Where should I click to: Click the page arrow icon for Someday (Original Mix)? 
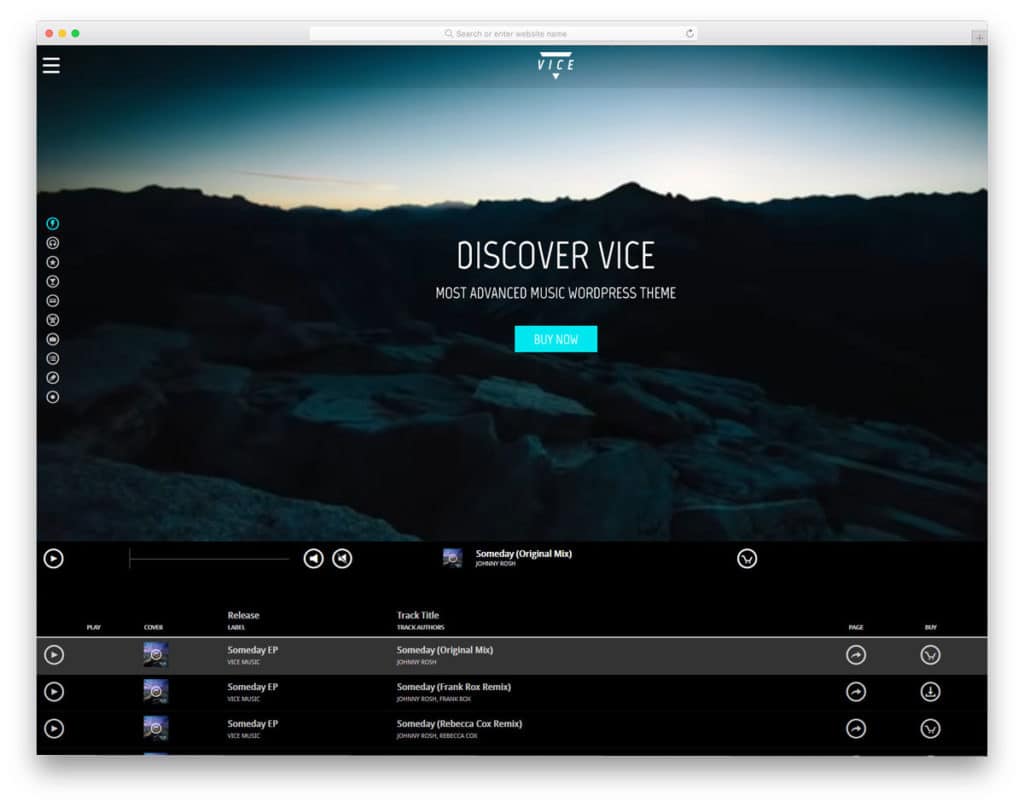point(855,654)
